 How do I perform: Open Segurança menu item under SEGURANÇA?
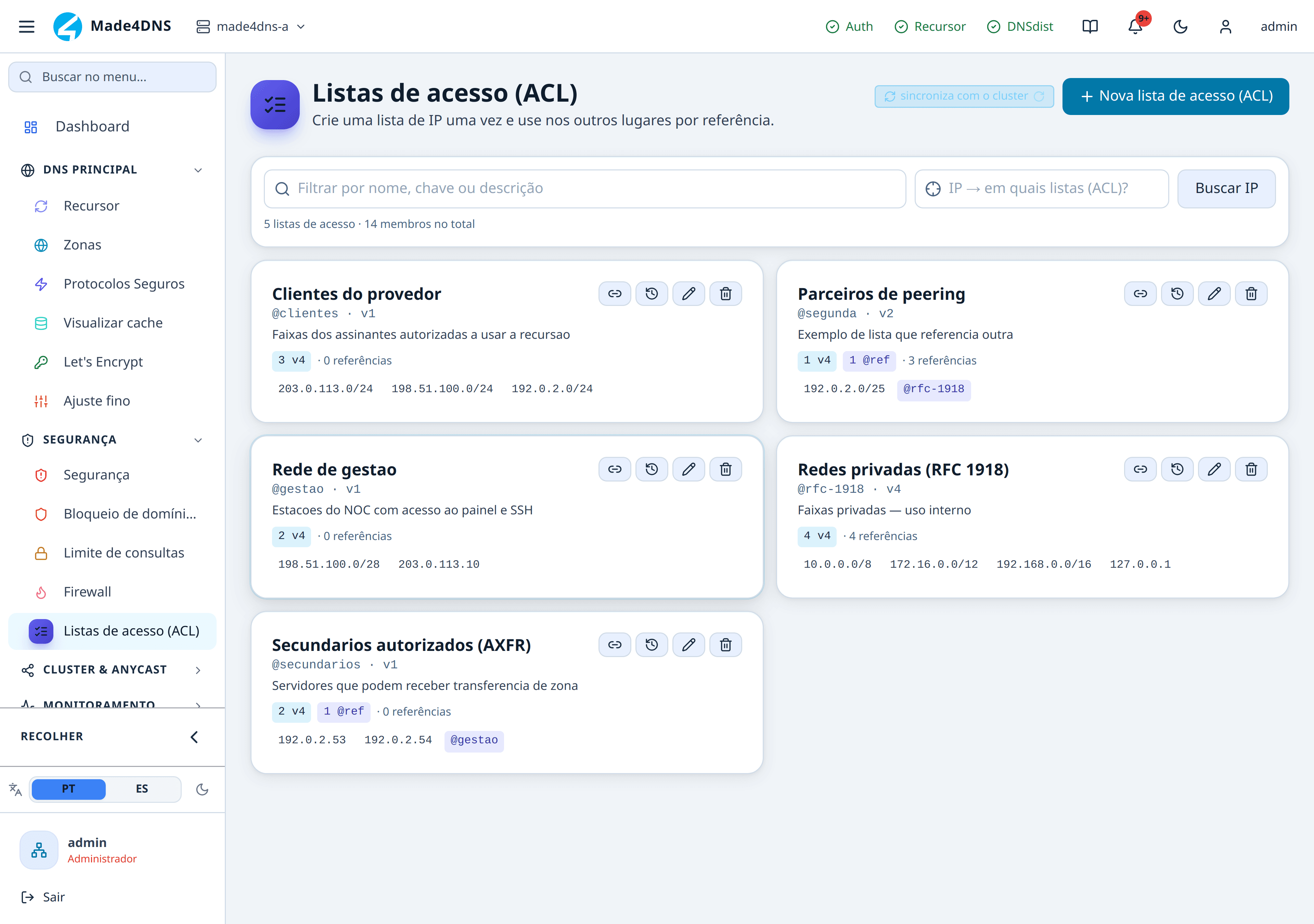[112, 475]
